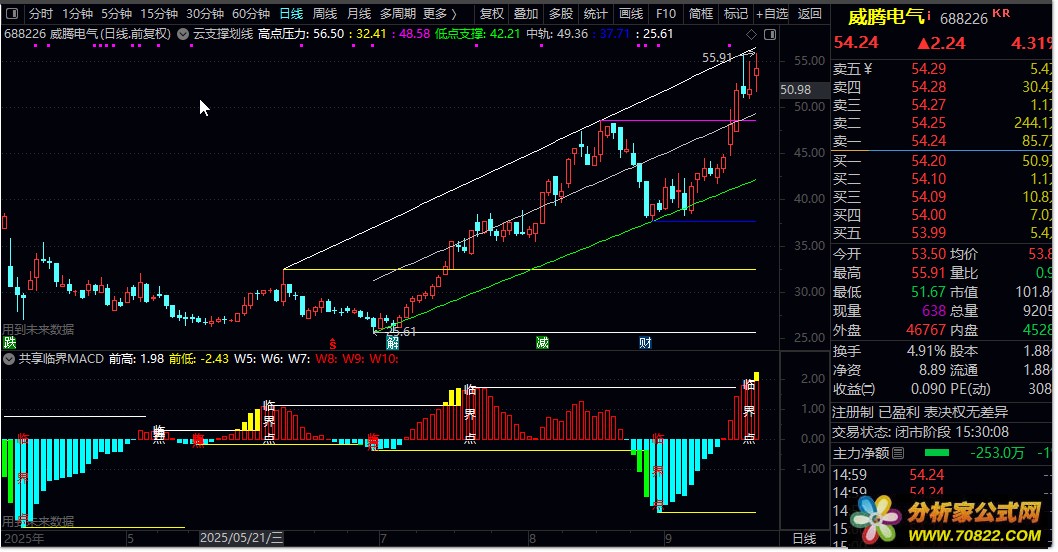Toggle 简框 simple frame mode
Screen dimensions: 1058x552
pos(700,13)
